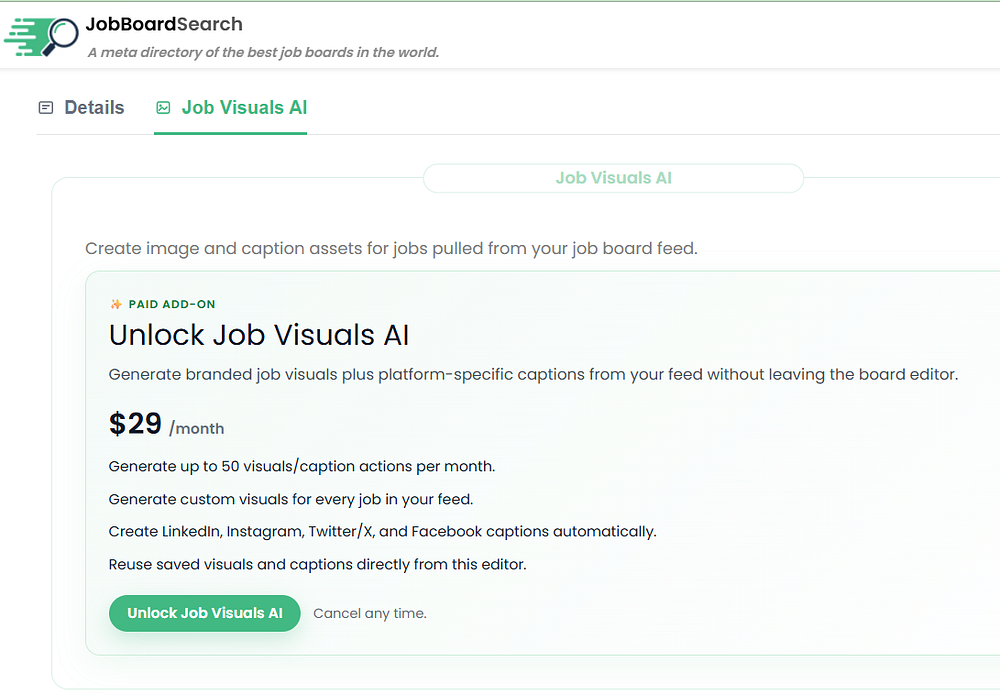Click the LinkedIn, Instagram captions feature line
The image size is (1000, 697).
(x=382, y=531)
